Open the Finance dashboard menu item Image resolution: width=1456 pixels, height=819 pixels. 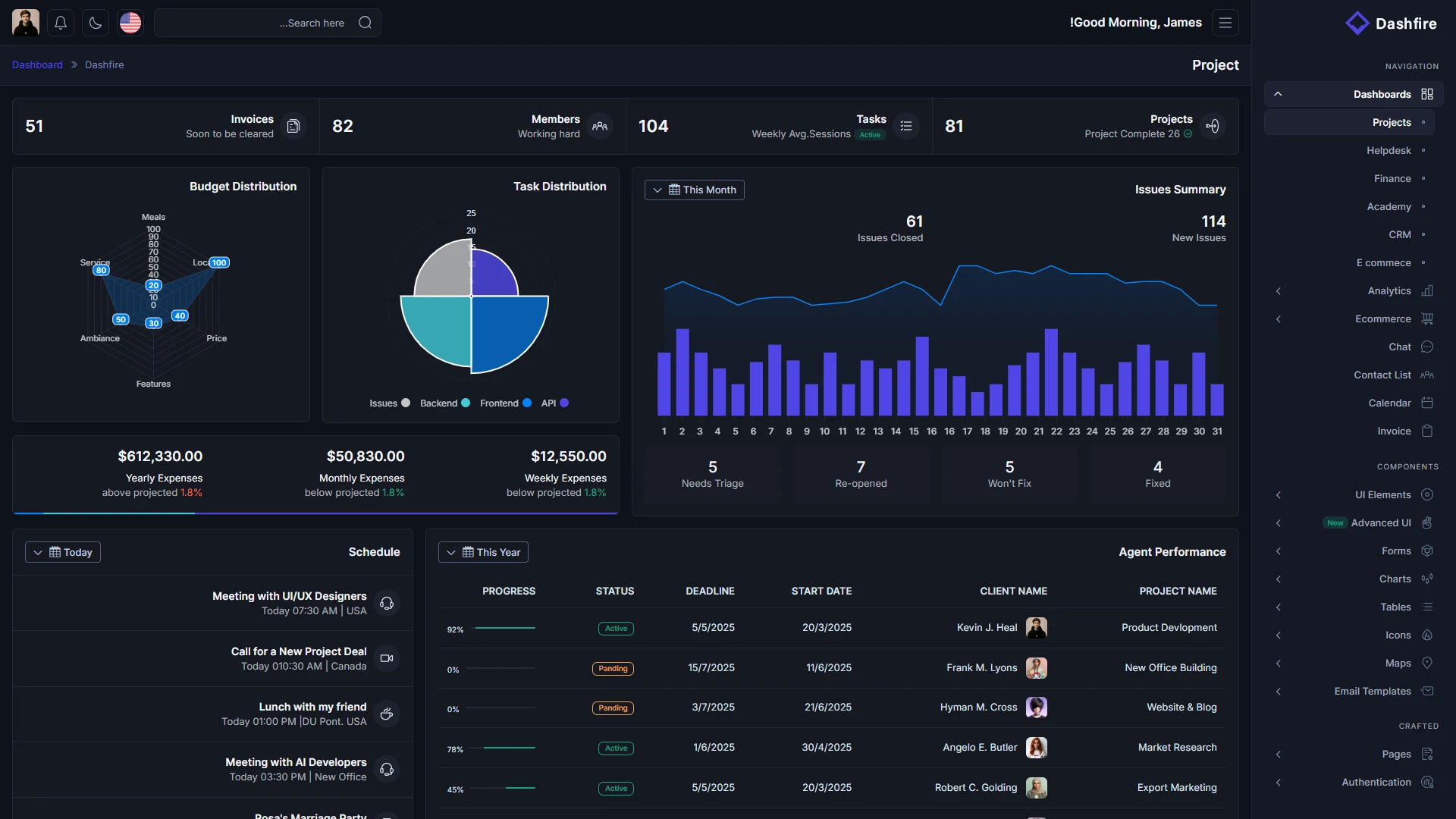[x=1350, y=178]
